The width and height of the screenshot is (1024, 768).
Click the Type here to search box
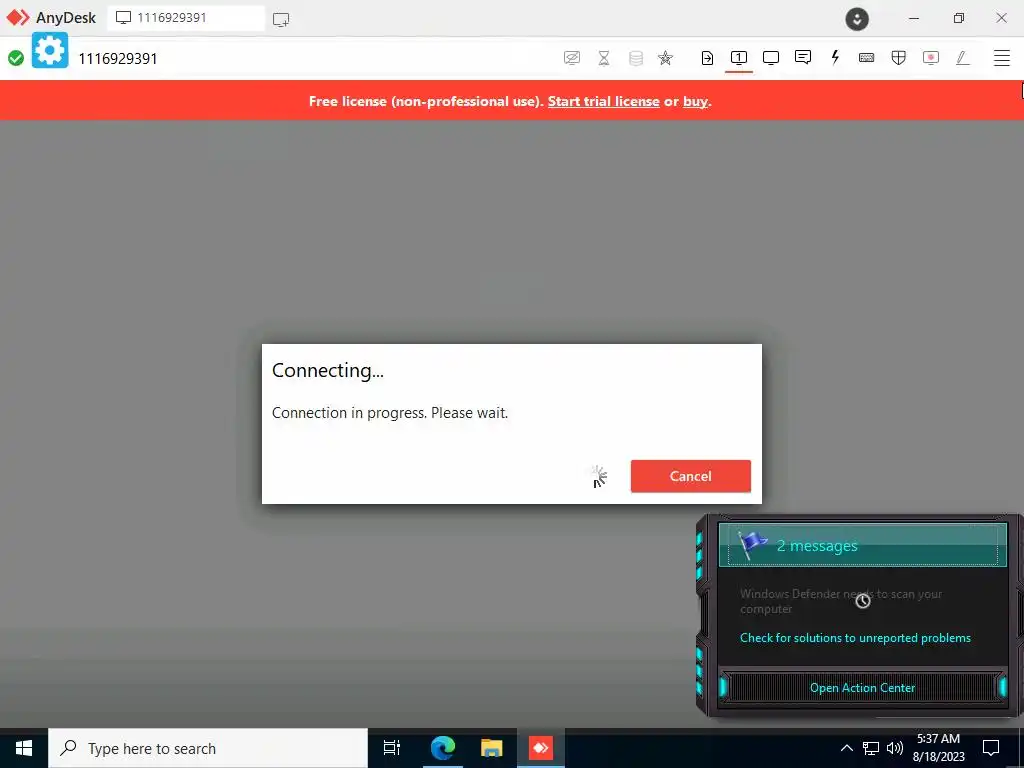coord(208,748)
